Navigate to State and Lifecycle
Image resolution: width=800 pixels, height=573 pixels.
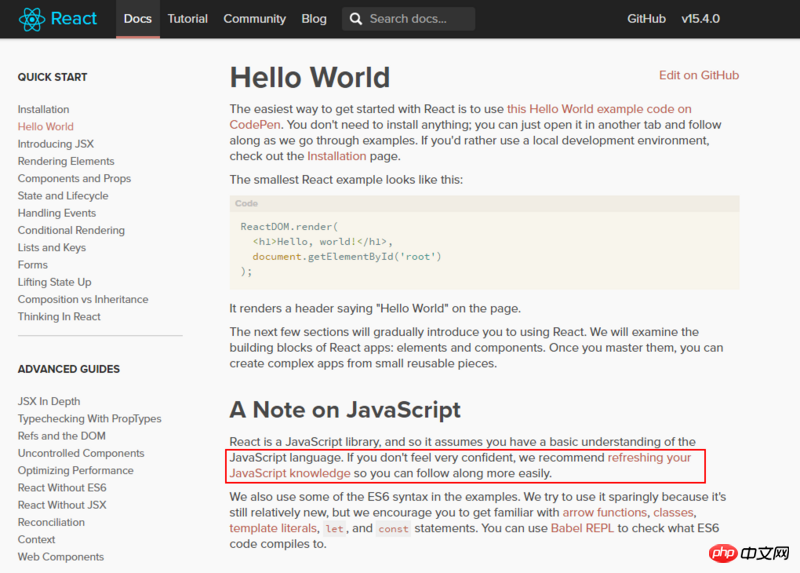tap(63, 196)
